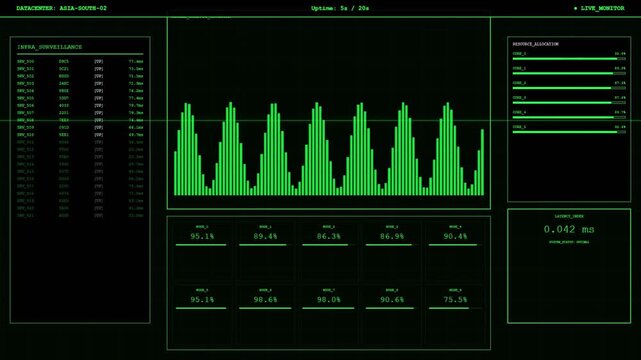Viewport: 641px width, 360px height.
Task: Select the LATENCY_INDEX panel heading
Action: point(569,216)
